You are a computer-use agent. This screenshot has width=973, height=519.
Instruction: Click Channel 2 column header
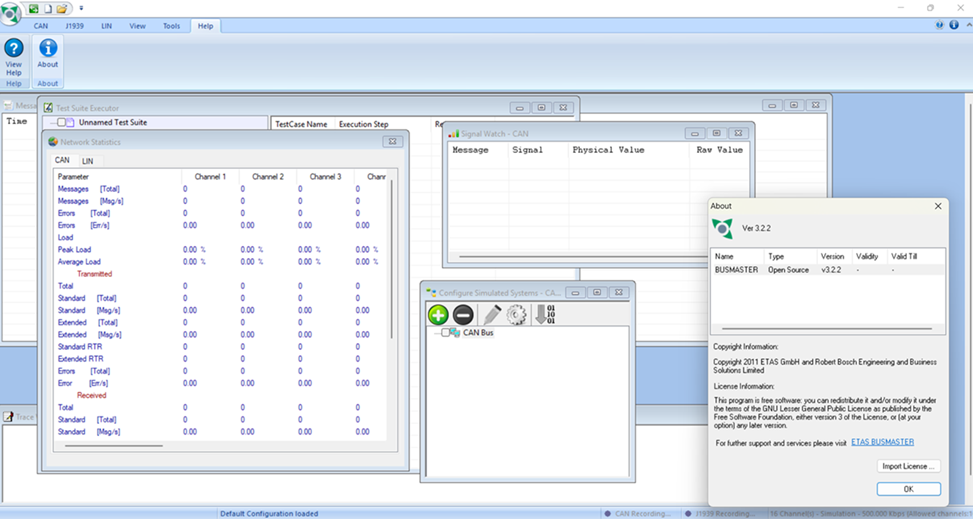click(x=267, y=177)
